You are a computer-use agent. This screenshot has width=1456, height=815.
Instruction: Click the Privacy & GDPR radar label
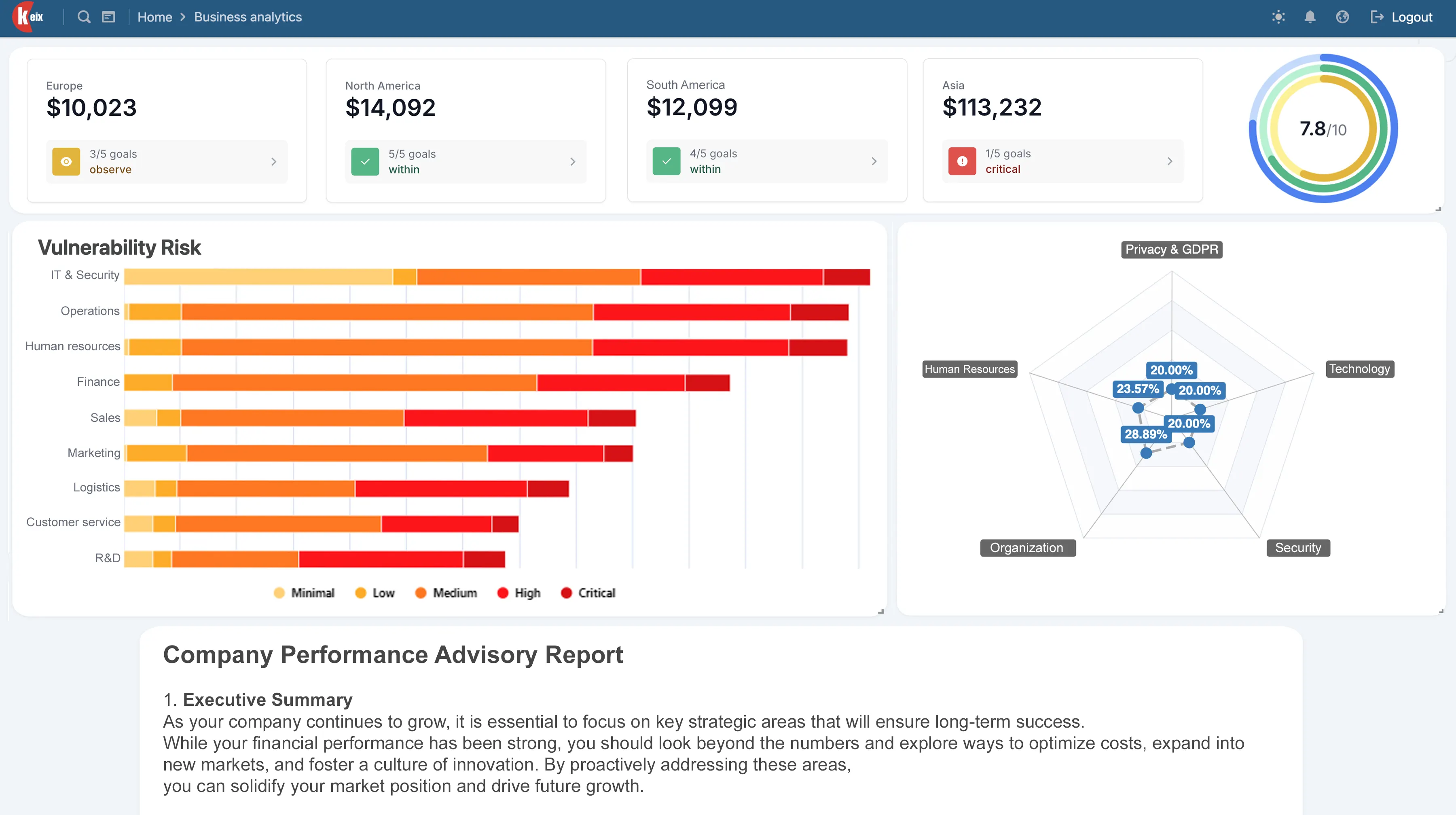tap(1171, 249)
